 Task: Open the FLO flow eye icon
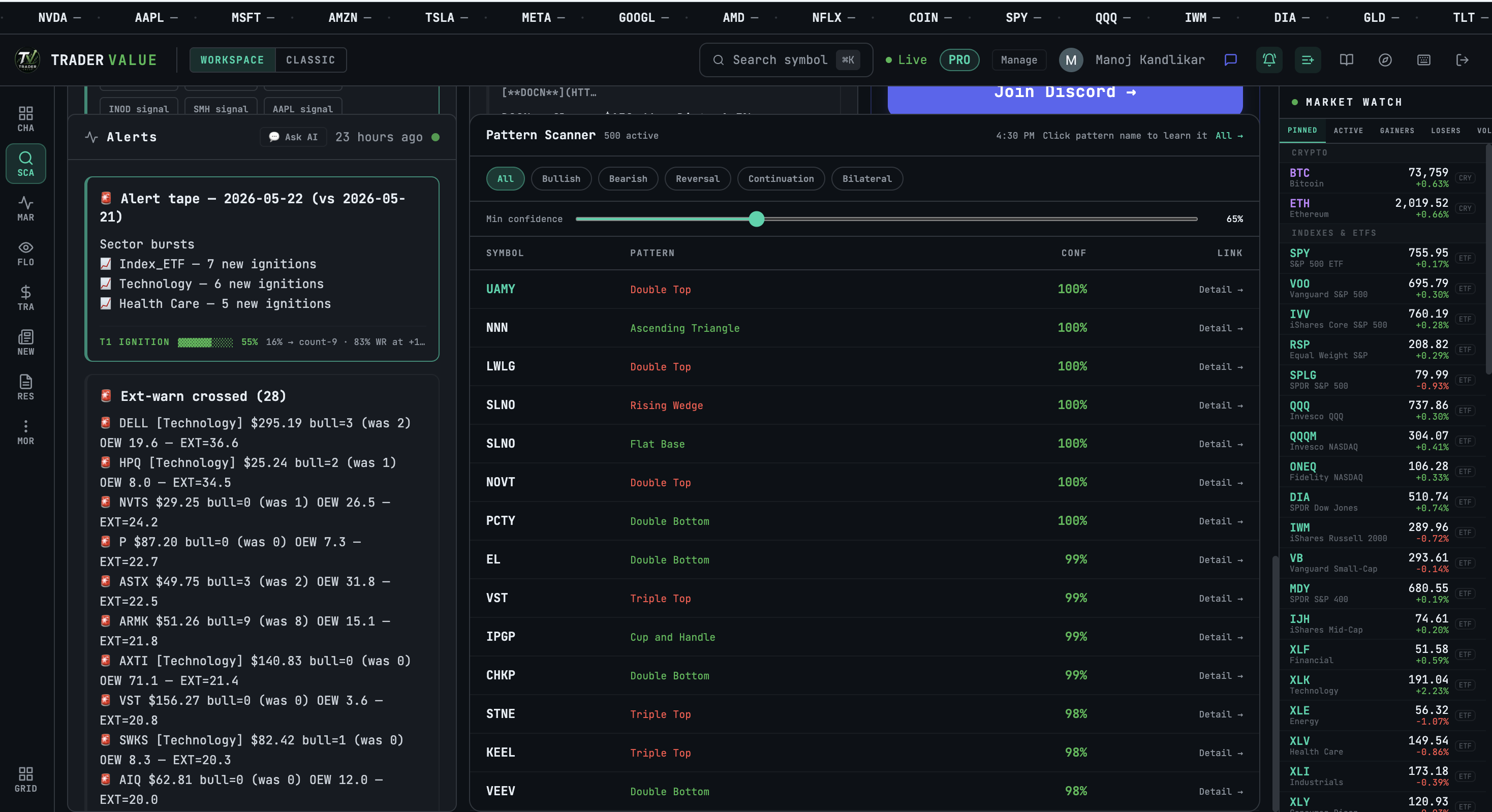pyautogui.click(x=25, y=253)
